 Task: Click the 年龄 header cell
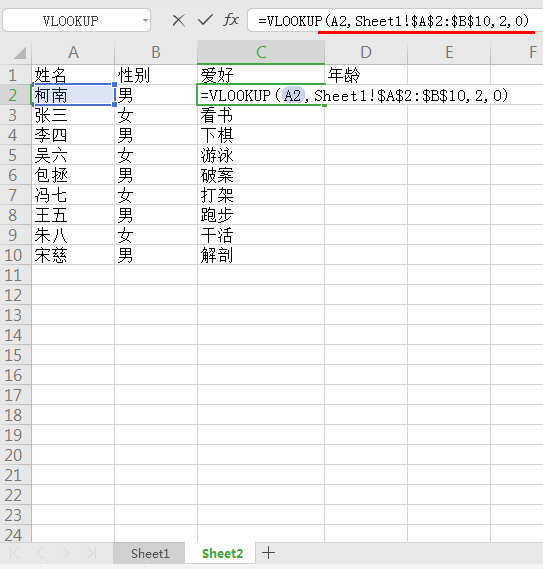point(366,75)
